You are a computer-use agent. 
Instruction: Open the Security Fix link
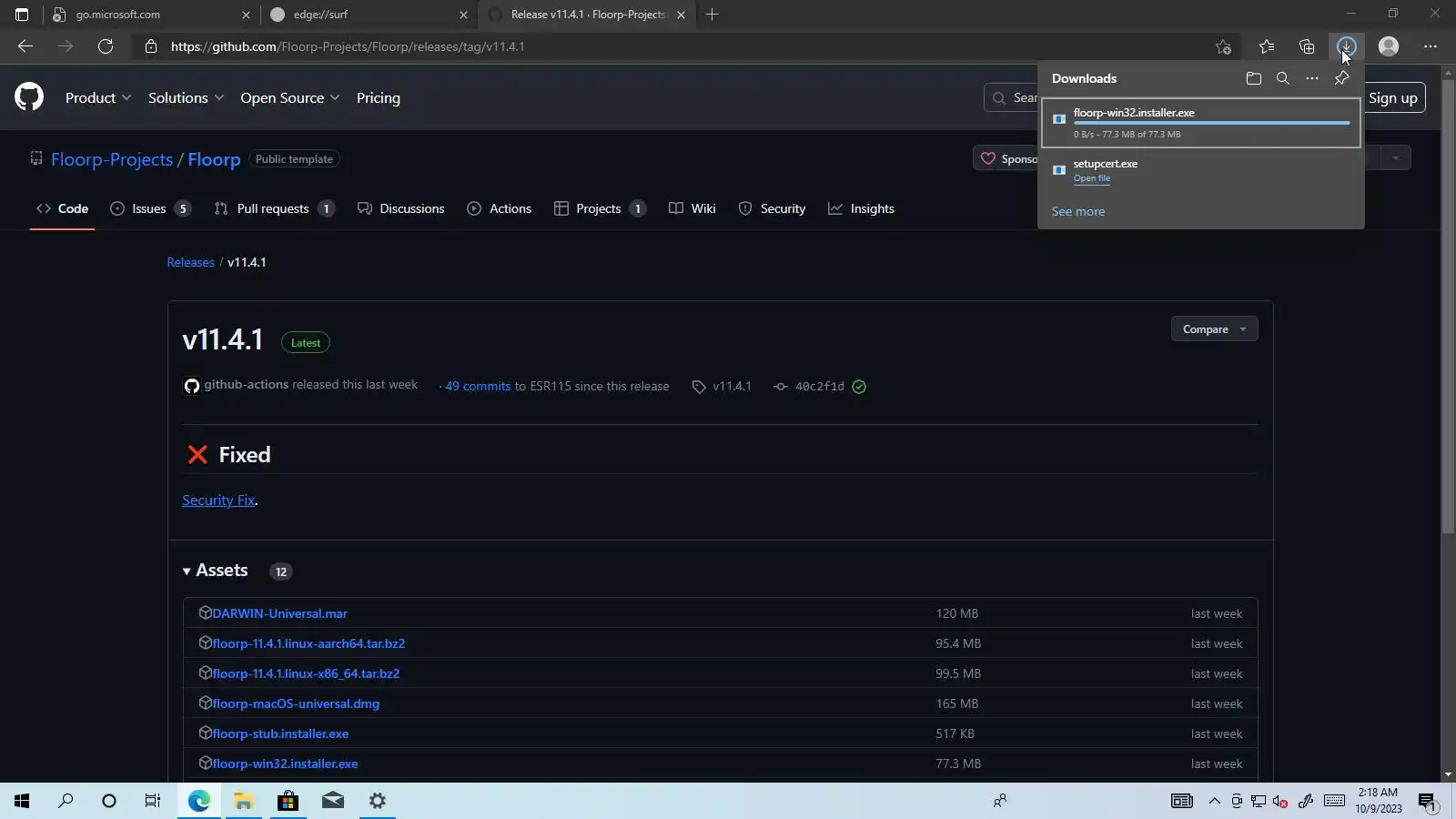pos(218,500)
